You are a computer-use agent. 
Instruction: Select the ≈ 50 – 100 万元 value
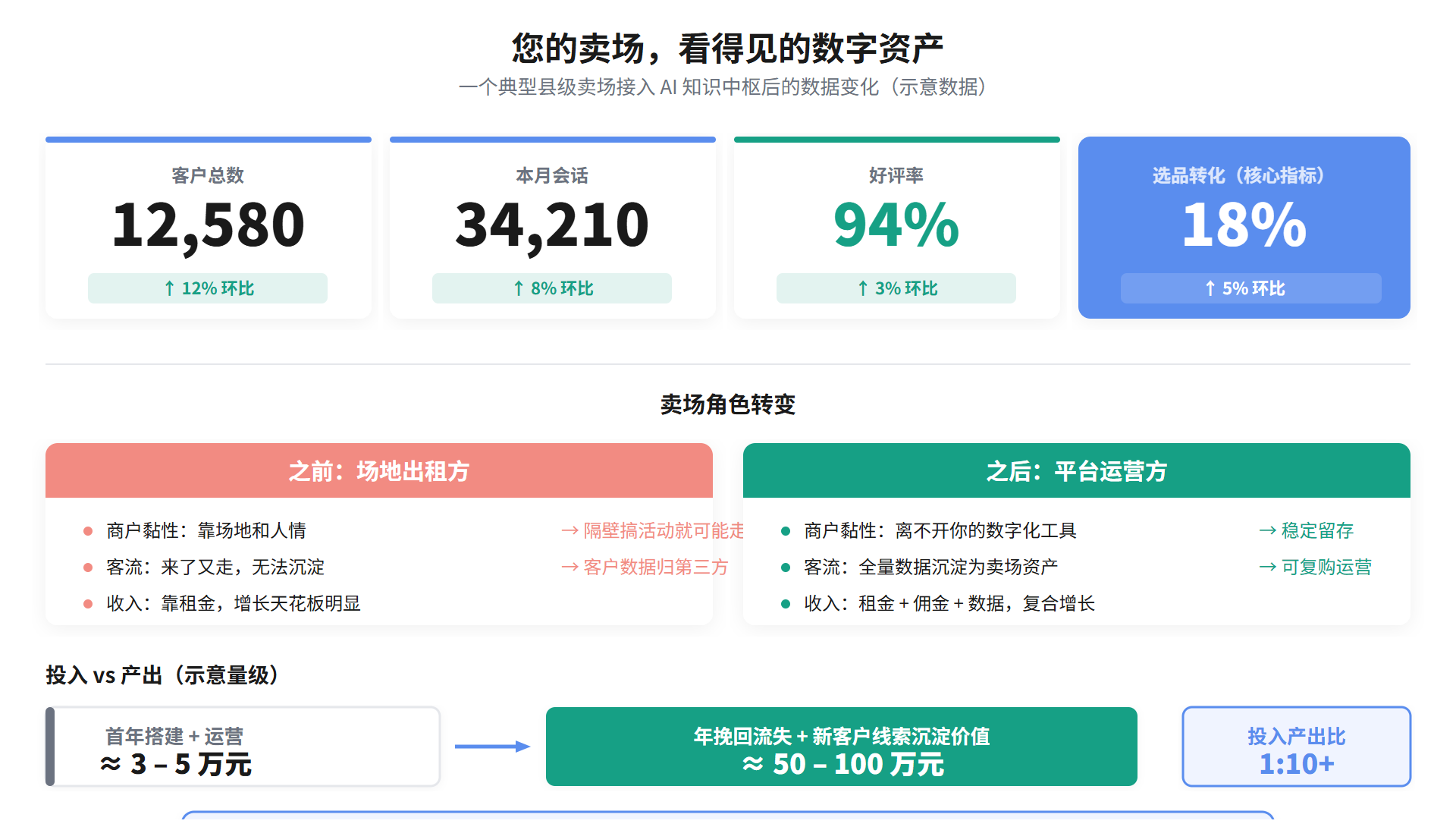point(843,764)
